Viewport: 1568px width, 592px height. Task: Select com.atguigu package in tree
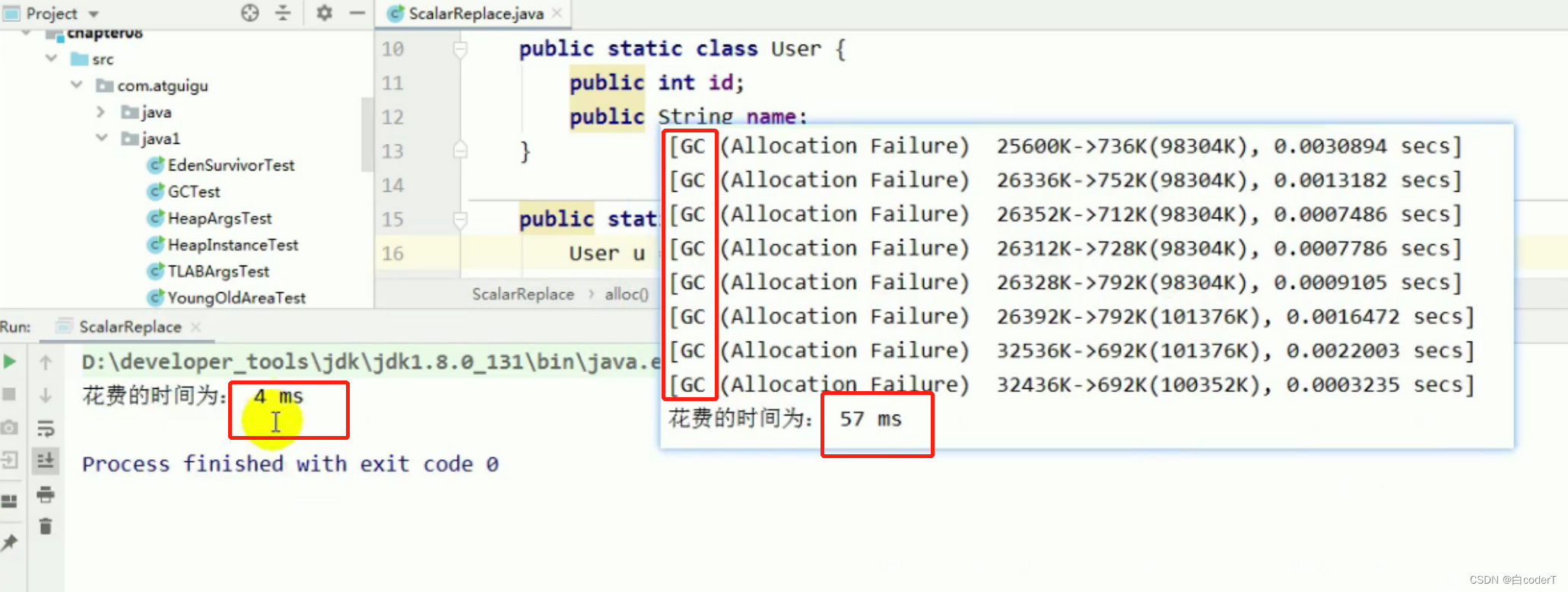point(152,85)
